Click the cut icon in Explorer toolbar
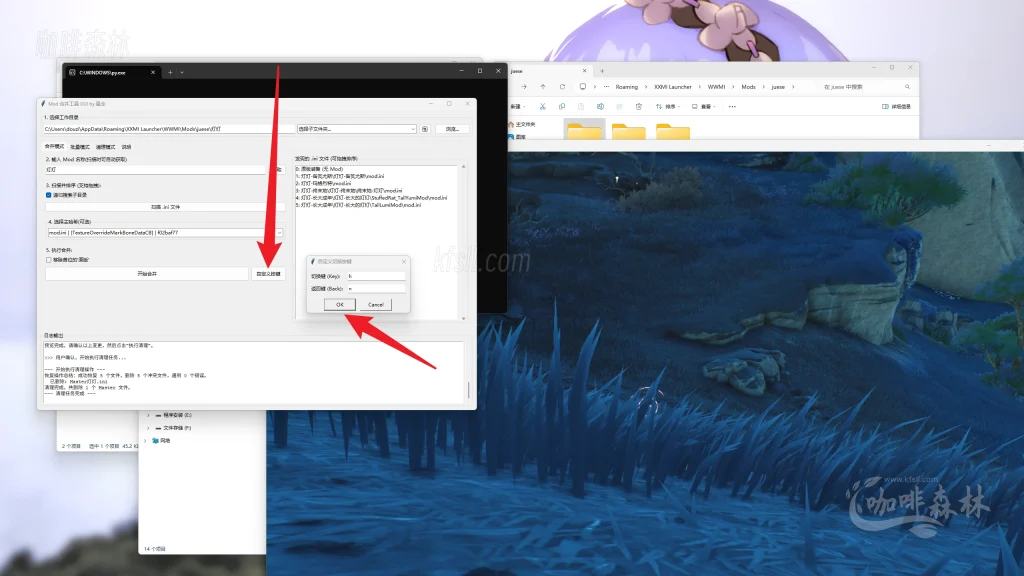 541,106
